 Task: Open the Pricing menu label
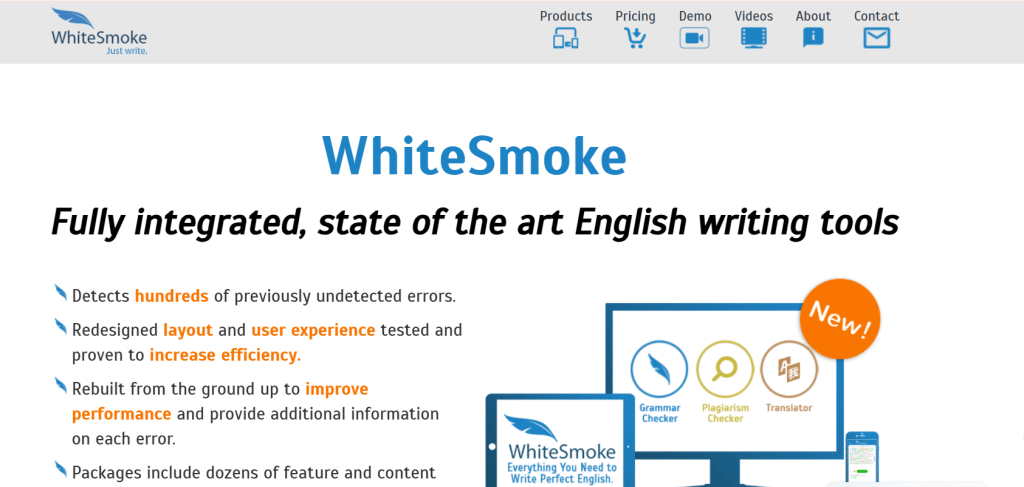635,16
